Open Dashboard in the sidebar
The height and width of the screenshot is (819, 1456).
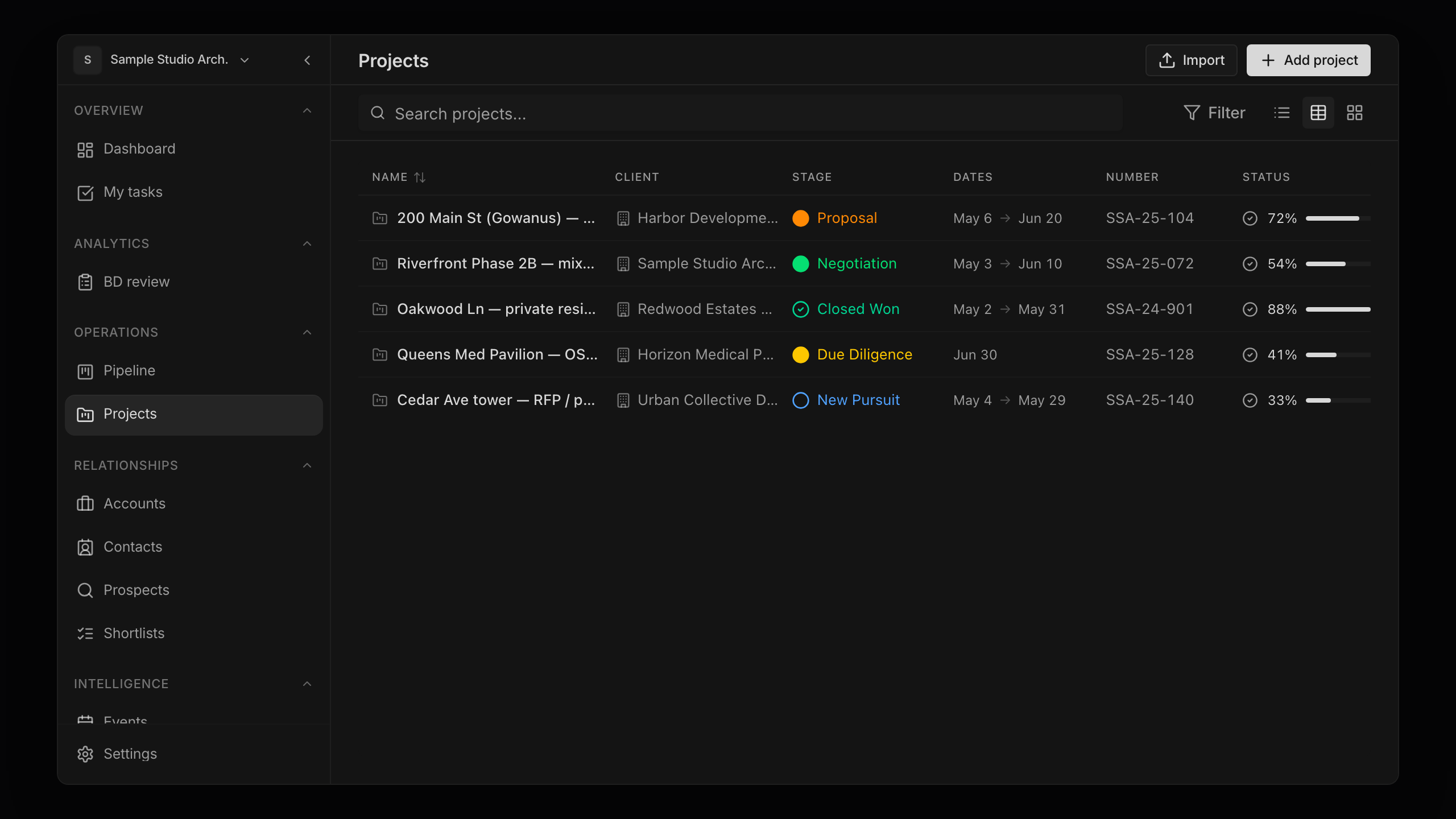[x=193, y=149]
